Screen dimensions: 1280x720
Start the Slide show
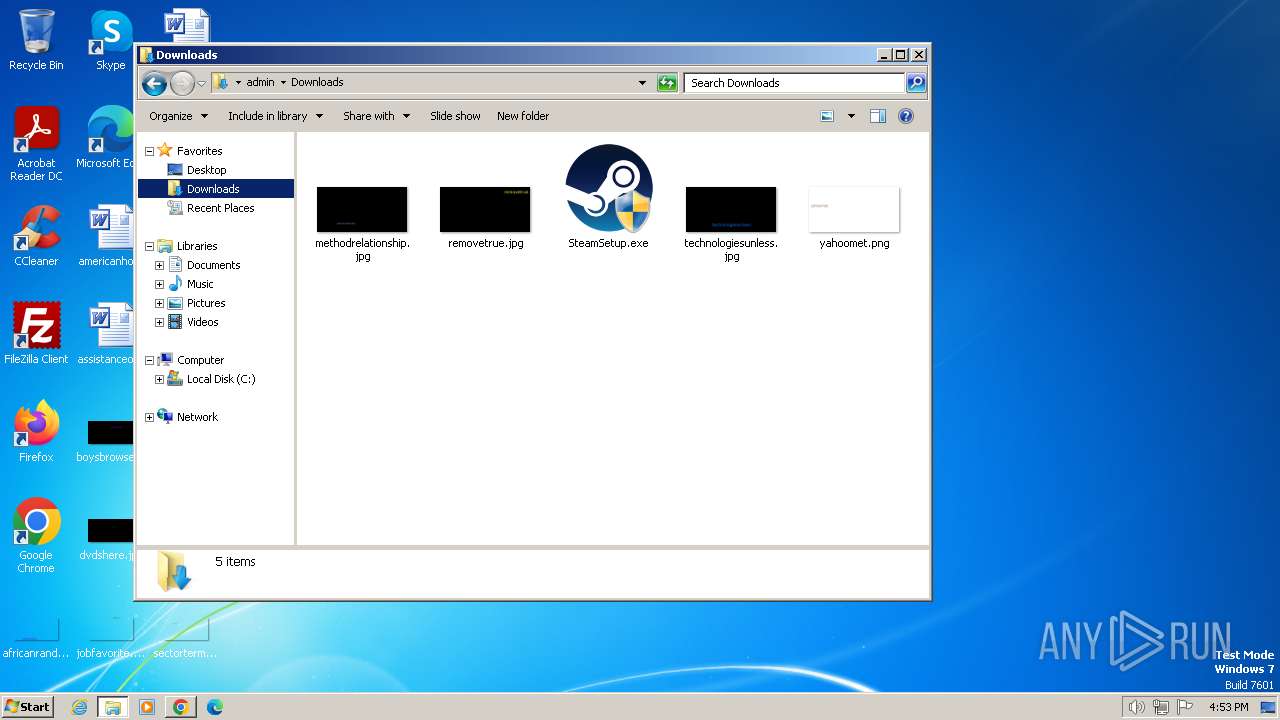pos(455,116)
